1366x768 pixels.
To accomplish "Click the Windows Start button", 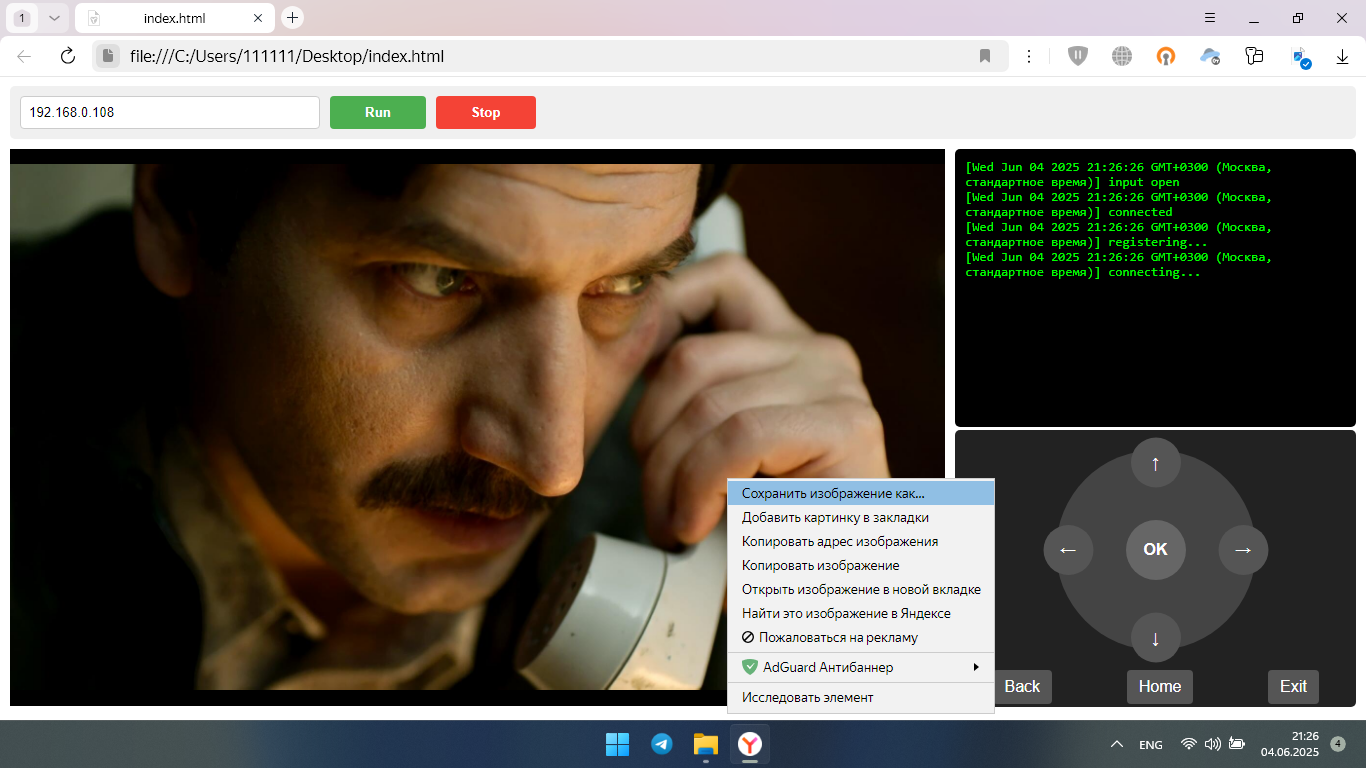I will [617, 744].
